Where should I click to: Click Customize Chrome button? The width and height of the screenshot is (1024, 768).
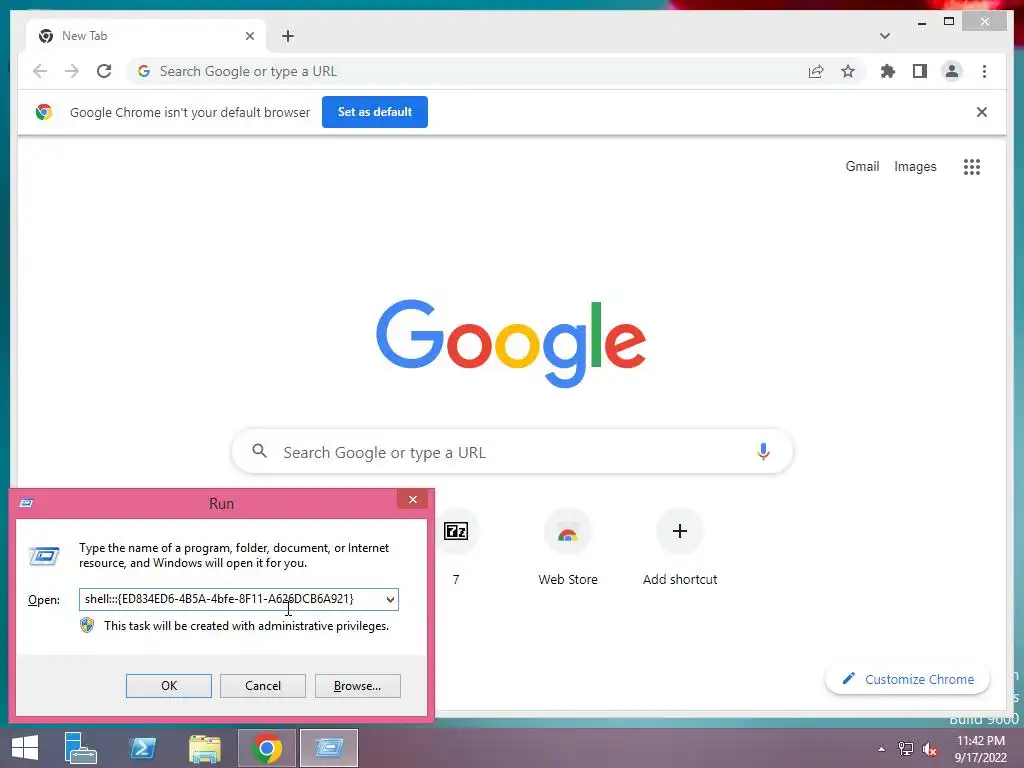[907, 679]
